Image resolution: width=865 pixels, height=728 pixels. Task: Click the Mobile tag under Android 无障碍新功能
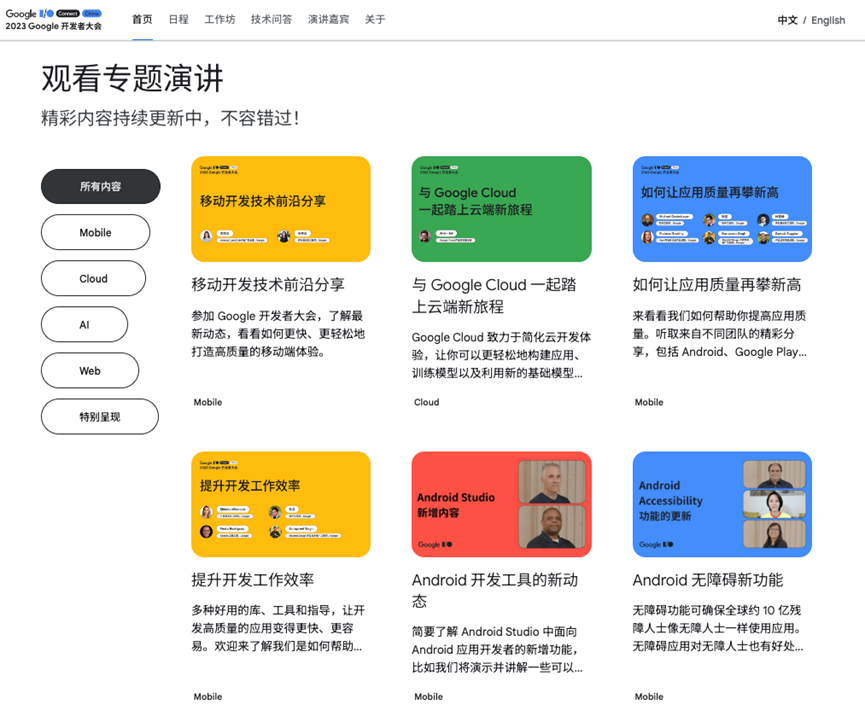pos(649,697)
